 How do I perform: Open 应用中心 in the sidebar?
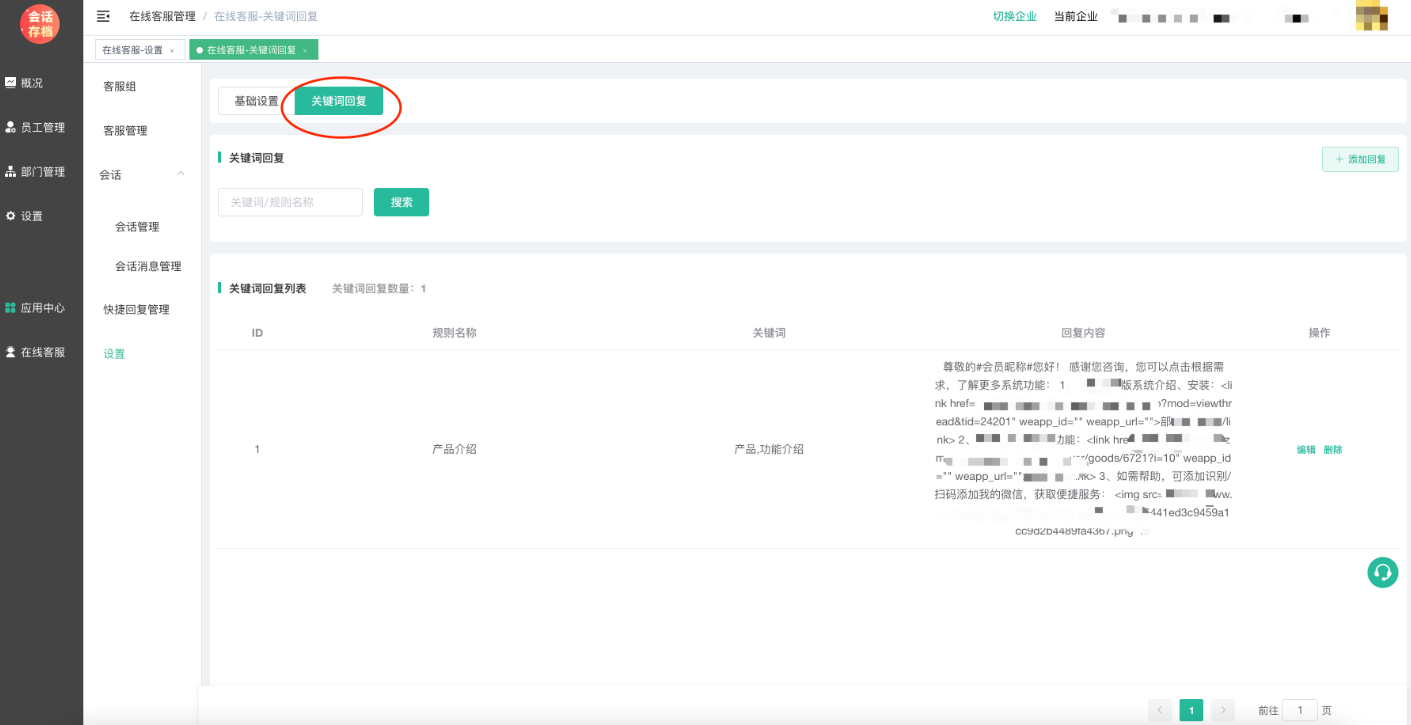(x=35, y=308)
